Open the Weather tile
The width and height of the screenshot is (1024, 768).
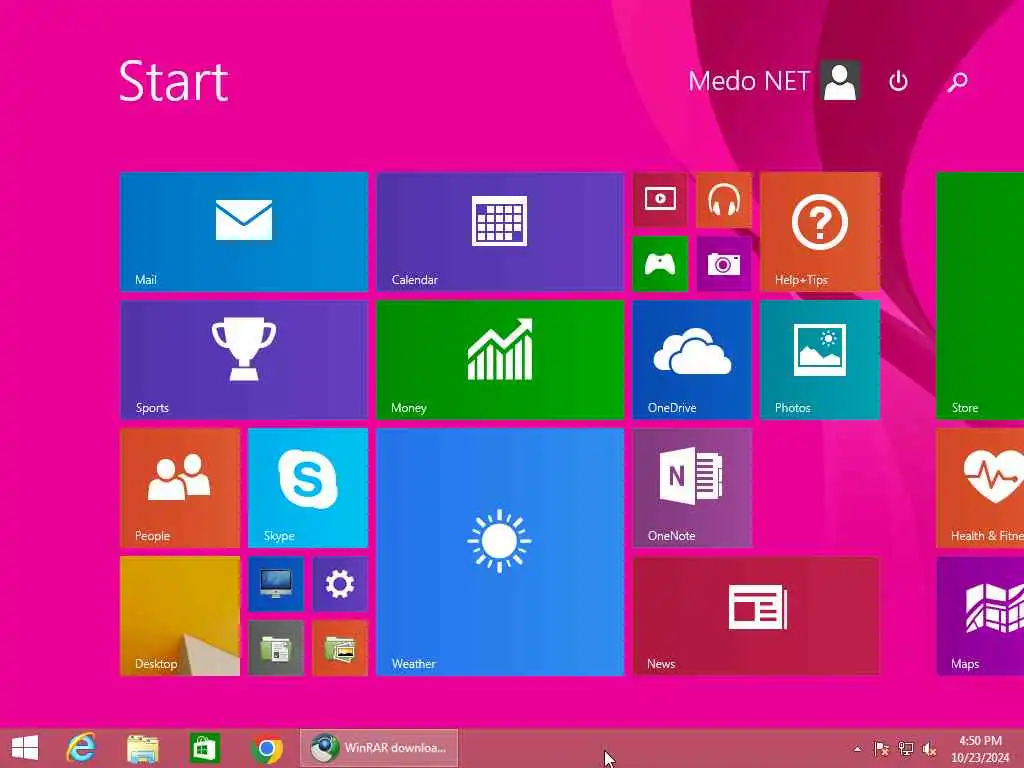500,552
